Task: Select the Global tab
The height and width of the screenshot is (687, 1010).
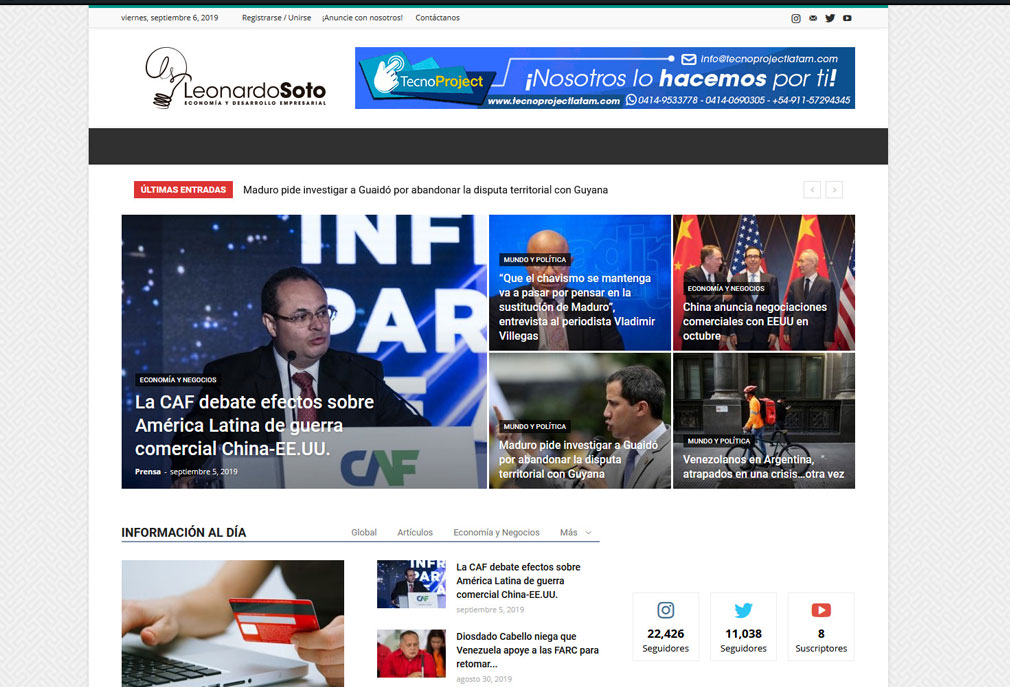Action: click(x=364, y=532)
